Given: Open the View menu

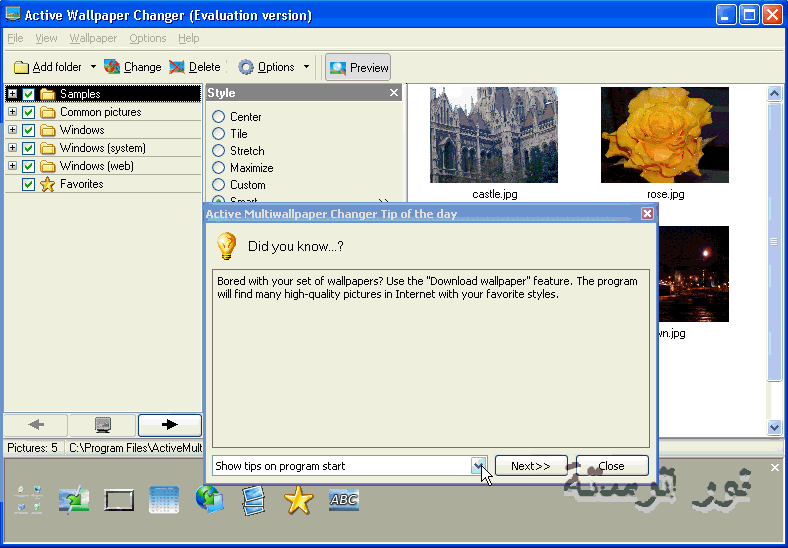Looking at the screenshot, I should click(x=46, y=38).
